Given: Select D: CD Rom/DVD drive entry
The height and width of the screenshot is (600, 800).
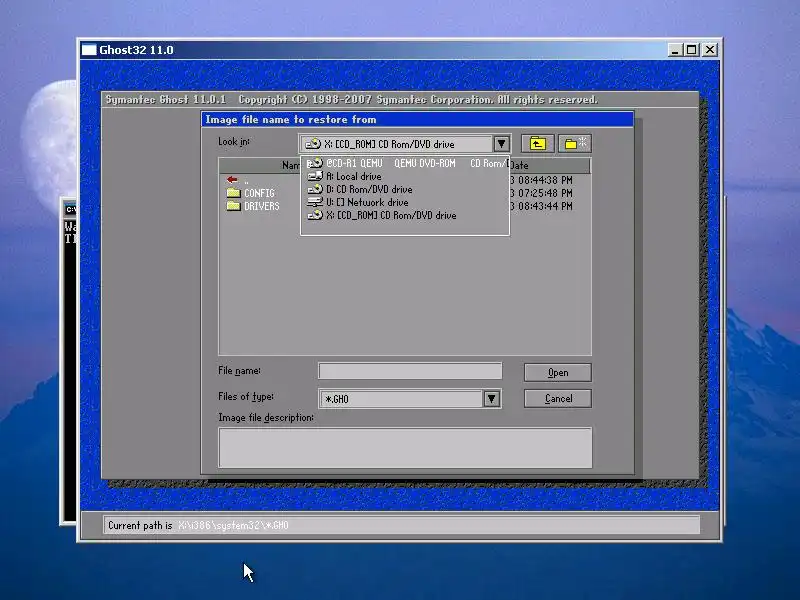Looking at the screenshot, I should point(405,189).
